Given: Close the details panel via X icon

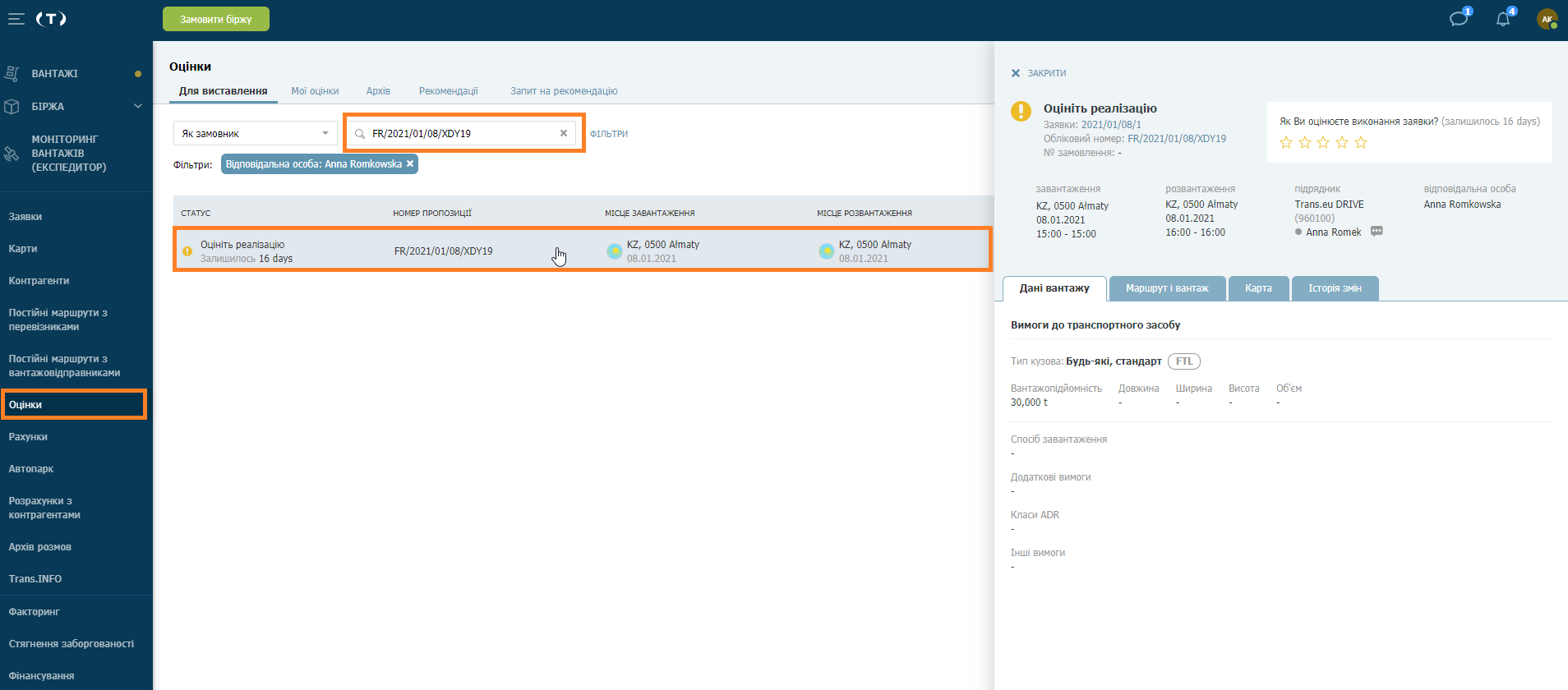Looking at the screenshot, I should tap(1016, 73).
